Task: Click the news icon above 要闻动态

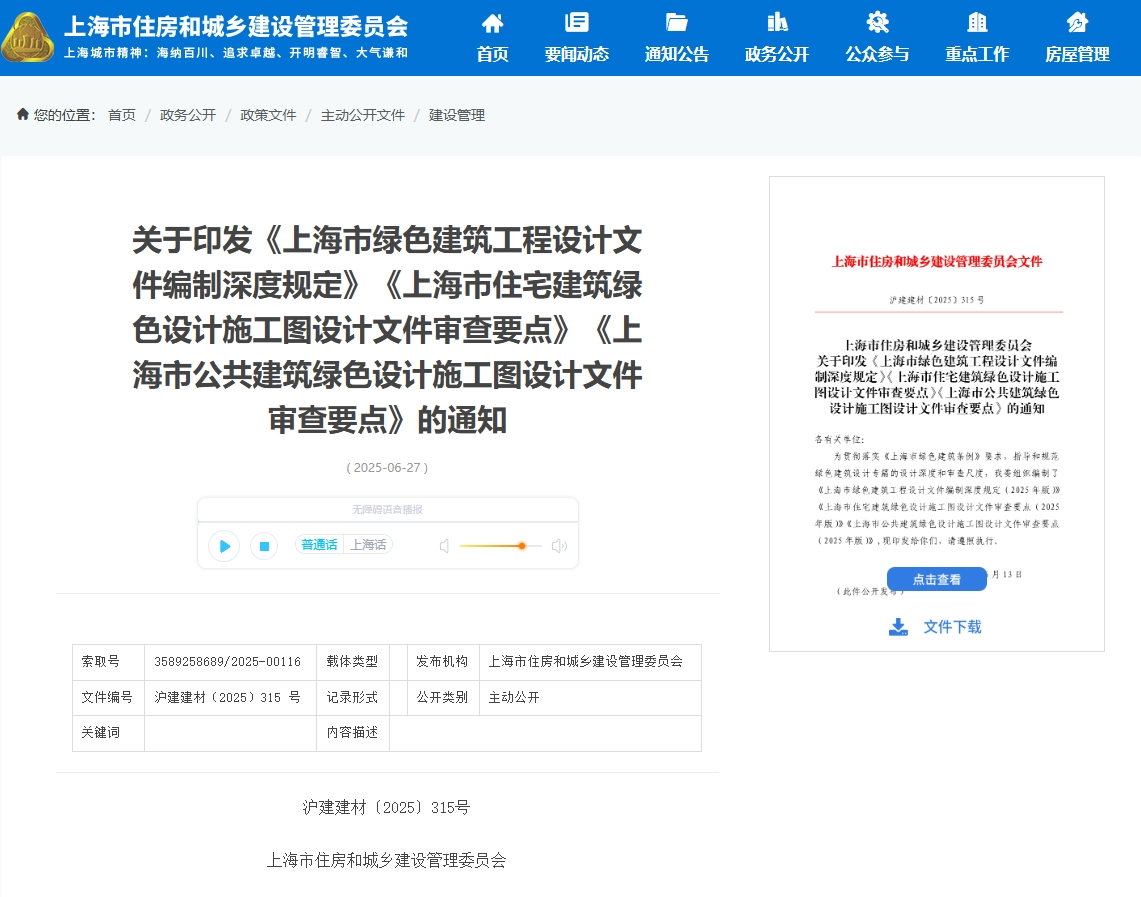Action: pyautogui.click(x=576, y=21)
